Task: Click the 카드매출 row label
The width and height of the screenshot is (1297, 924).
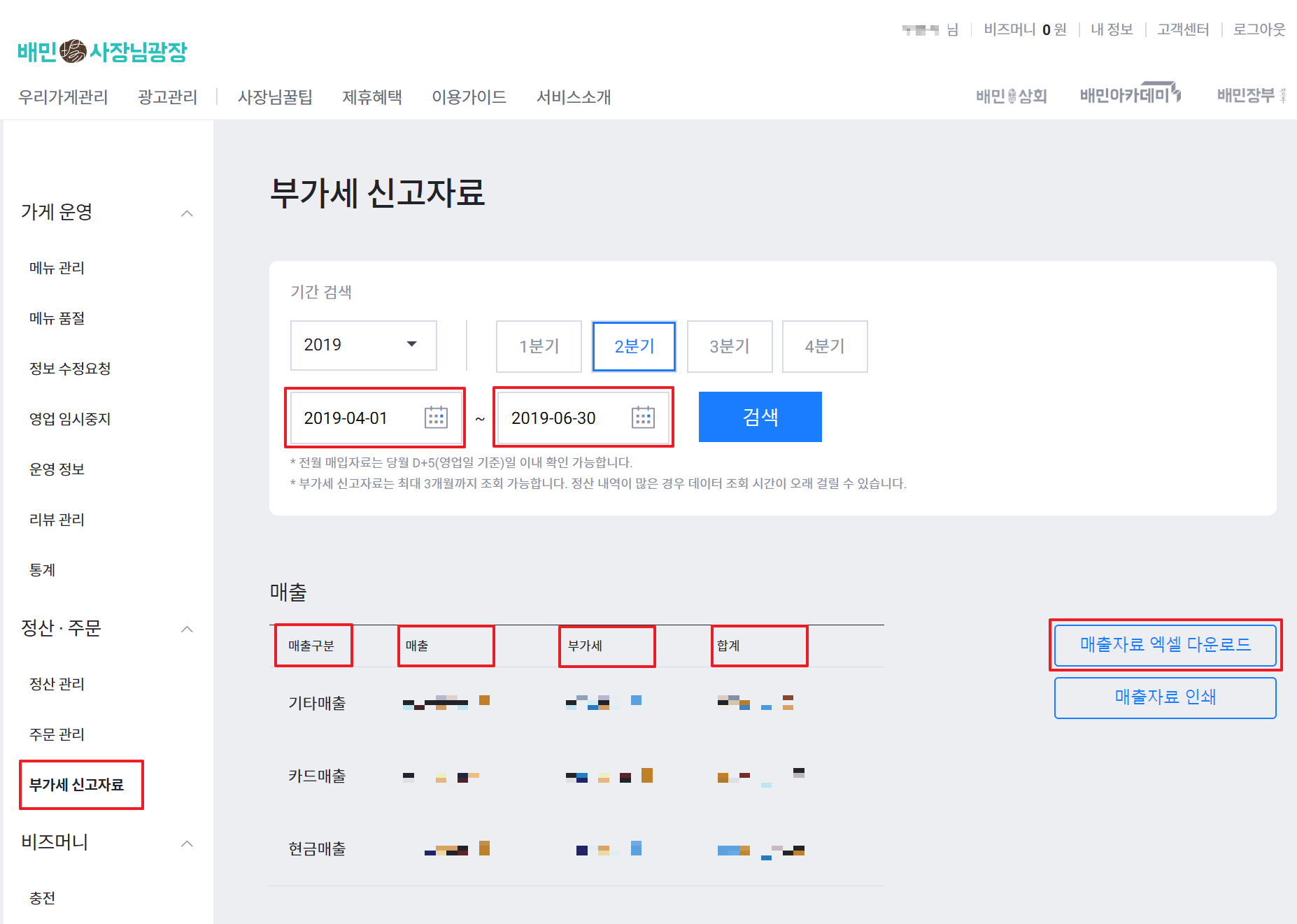Action: [317, 776]
